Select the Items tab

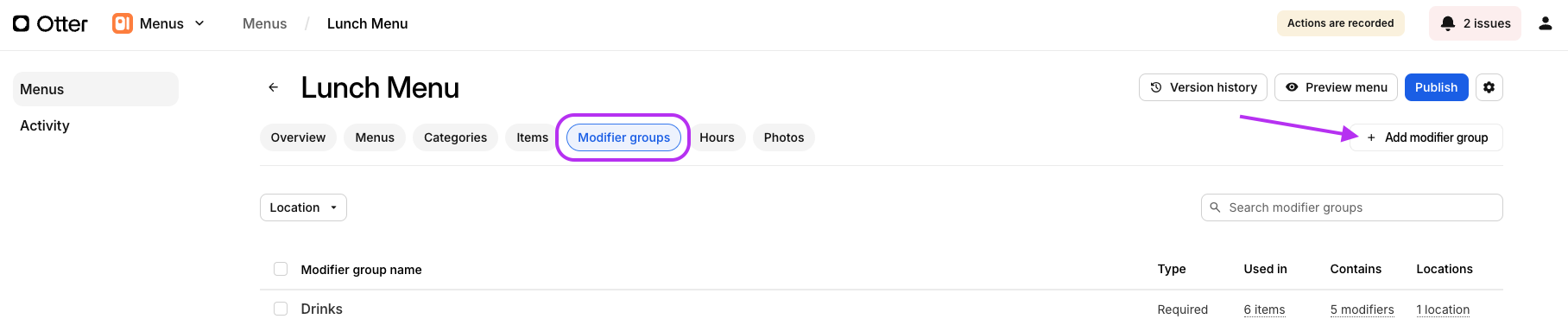tap(532, 137)
